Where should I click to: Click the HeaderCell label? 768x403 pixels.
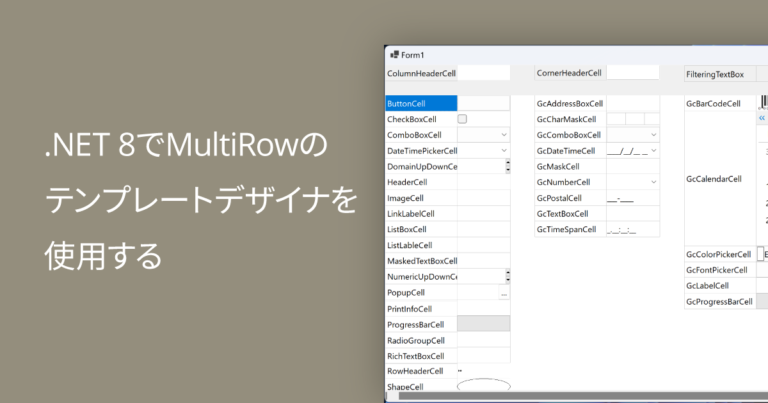pos(407,182)
